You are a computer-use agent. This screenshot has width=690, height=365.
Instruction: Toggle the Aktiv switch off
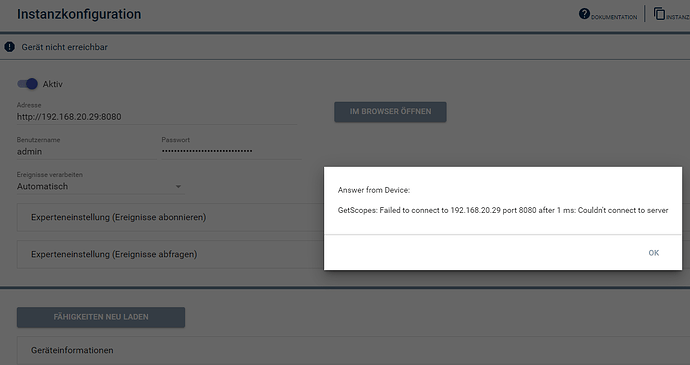coord(27,84)
